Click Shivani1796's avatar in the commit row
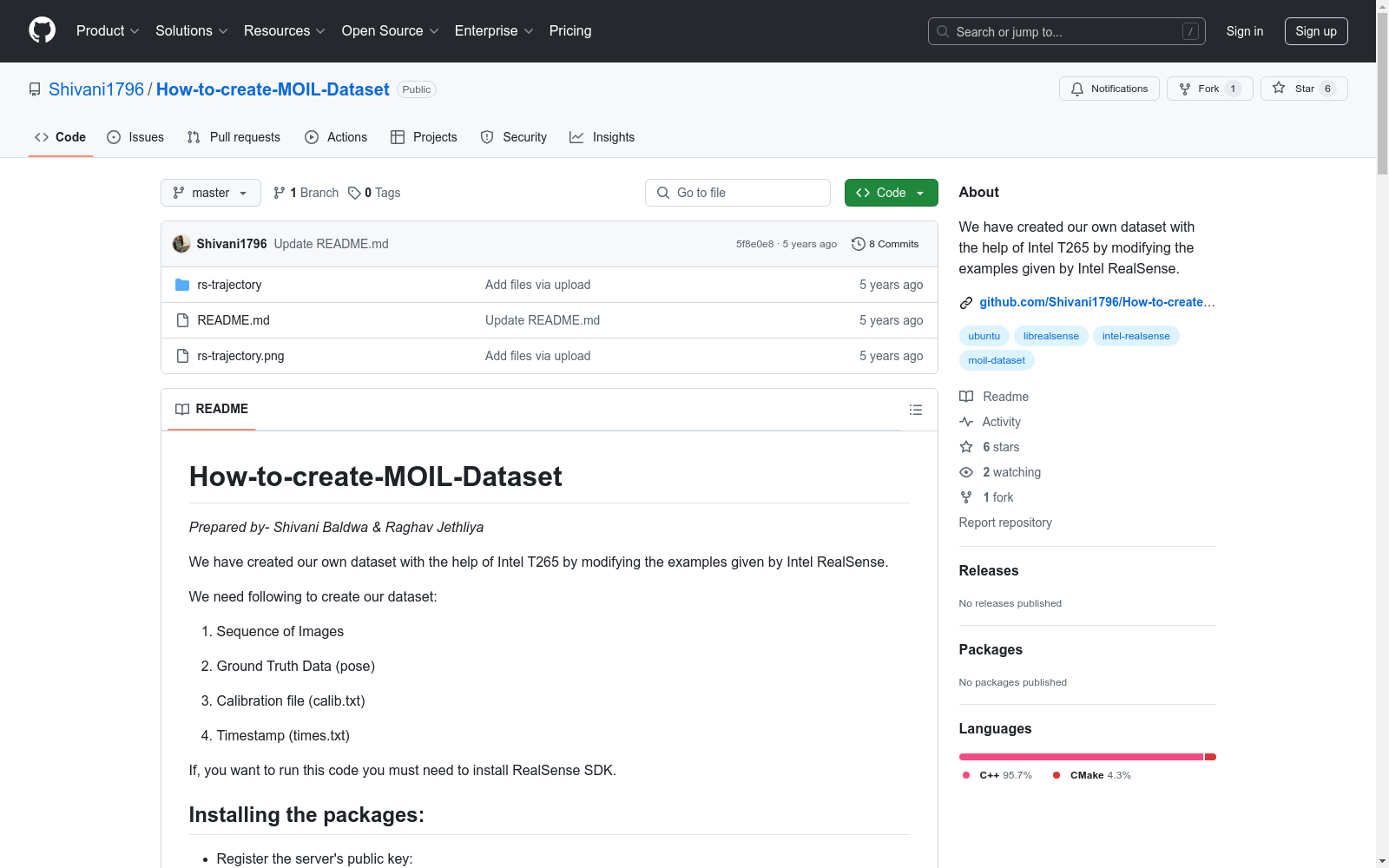1389x868 pixels. point(181,244)
